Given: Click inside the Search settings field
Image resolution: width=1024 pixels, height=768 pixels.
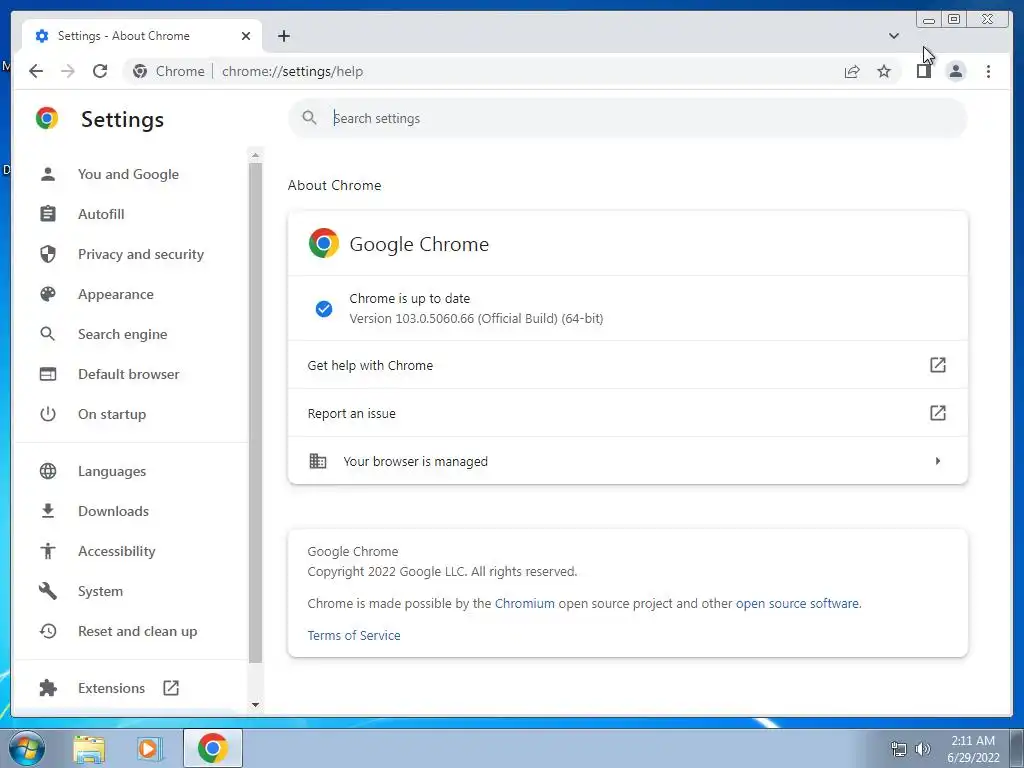Looking at the screenshot, I should tap(628, 118).
